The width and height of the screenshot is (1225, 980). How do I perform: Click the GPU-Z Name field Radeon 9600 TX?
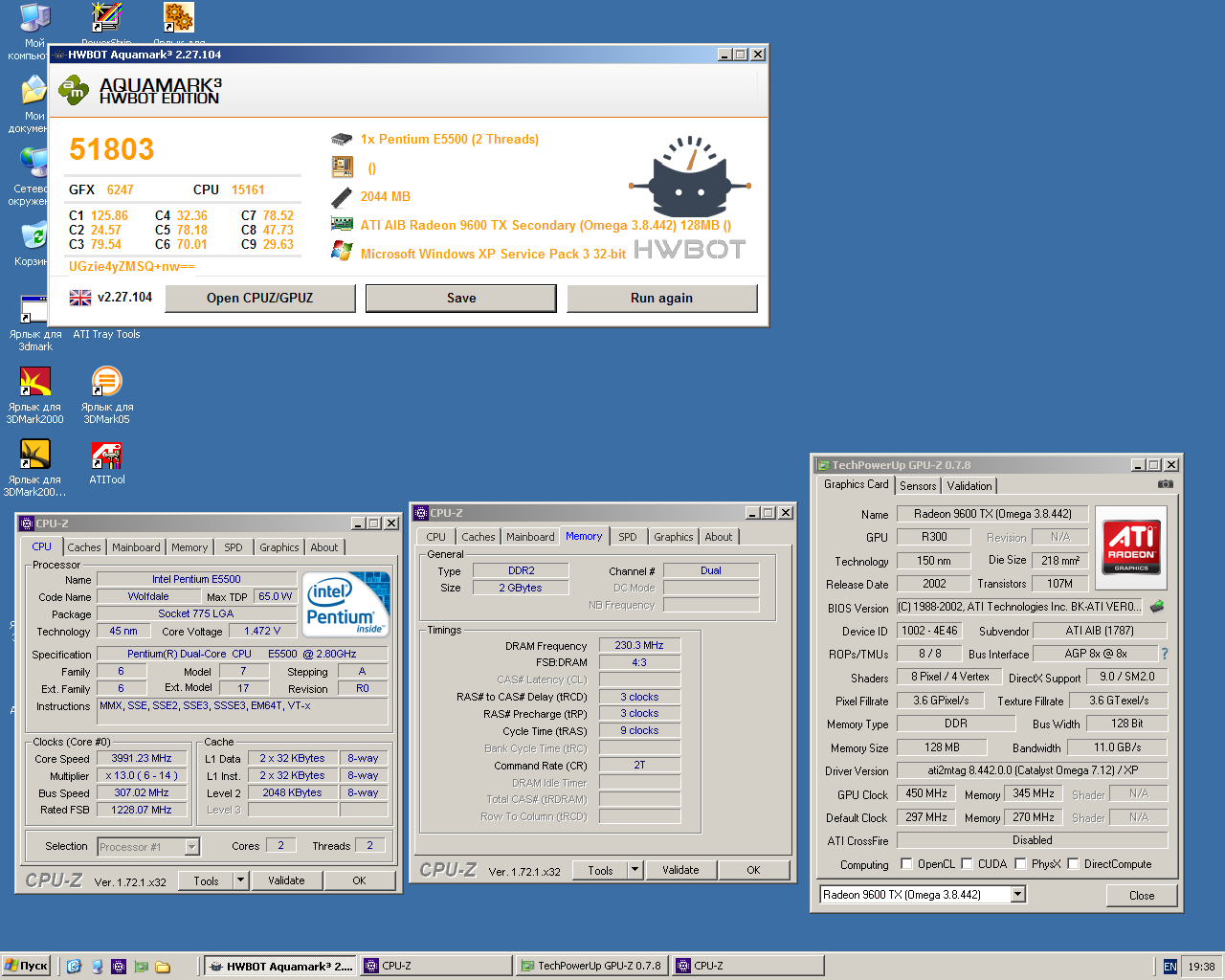coord(992,514)
